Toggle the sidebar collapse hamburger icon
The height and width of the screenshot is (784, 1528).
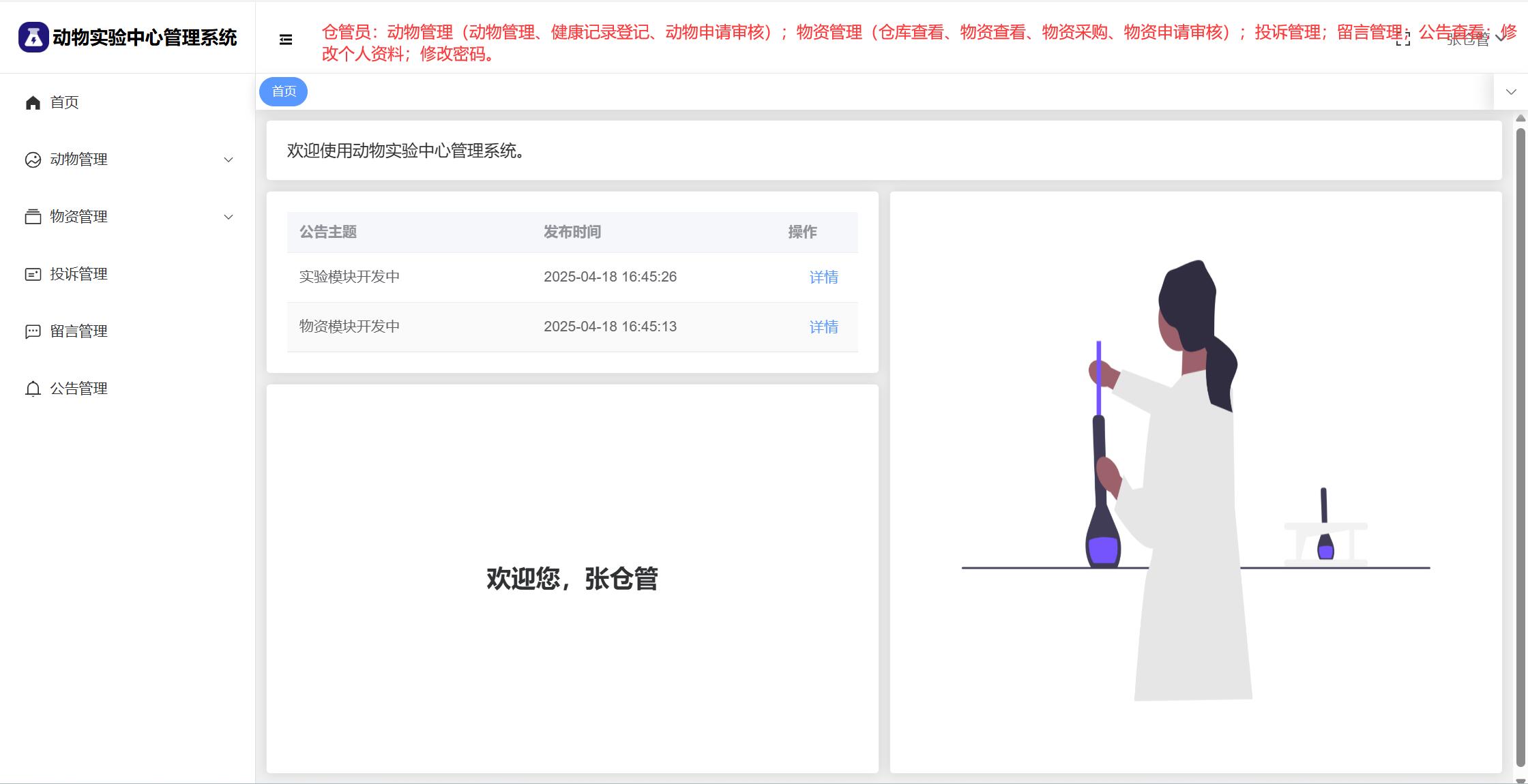click(x=286, y=40)
